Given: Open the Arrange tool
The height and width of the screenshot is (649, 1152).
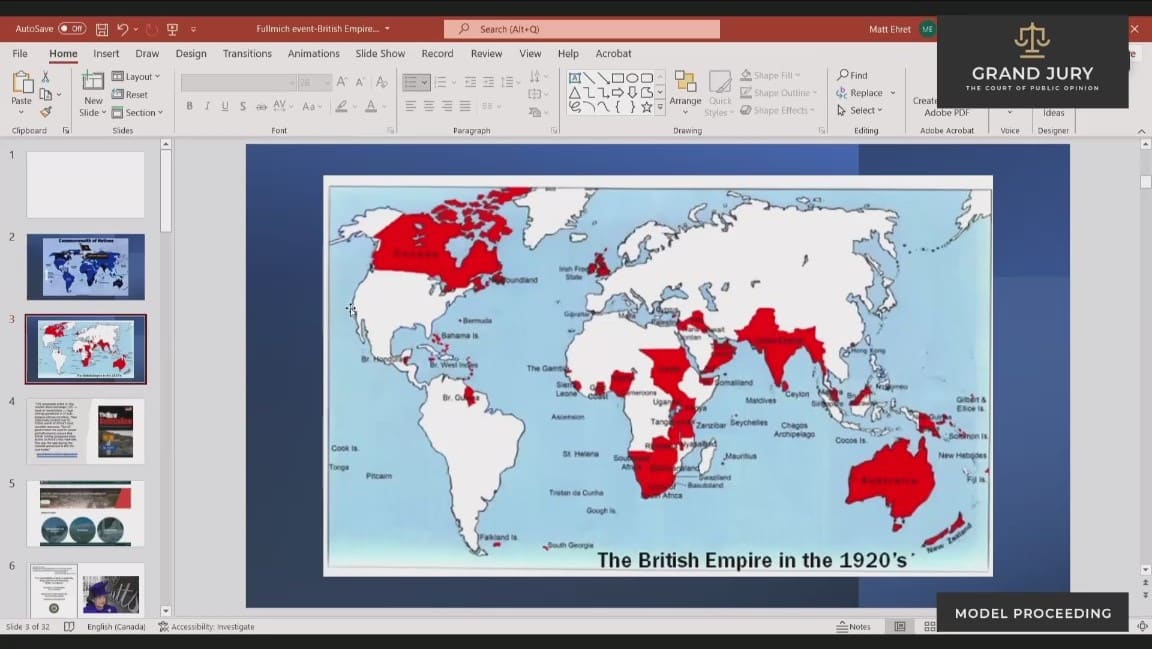Looking at the screenshot, I should tap(685, 90).
